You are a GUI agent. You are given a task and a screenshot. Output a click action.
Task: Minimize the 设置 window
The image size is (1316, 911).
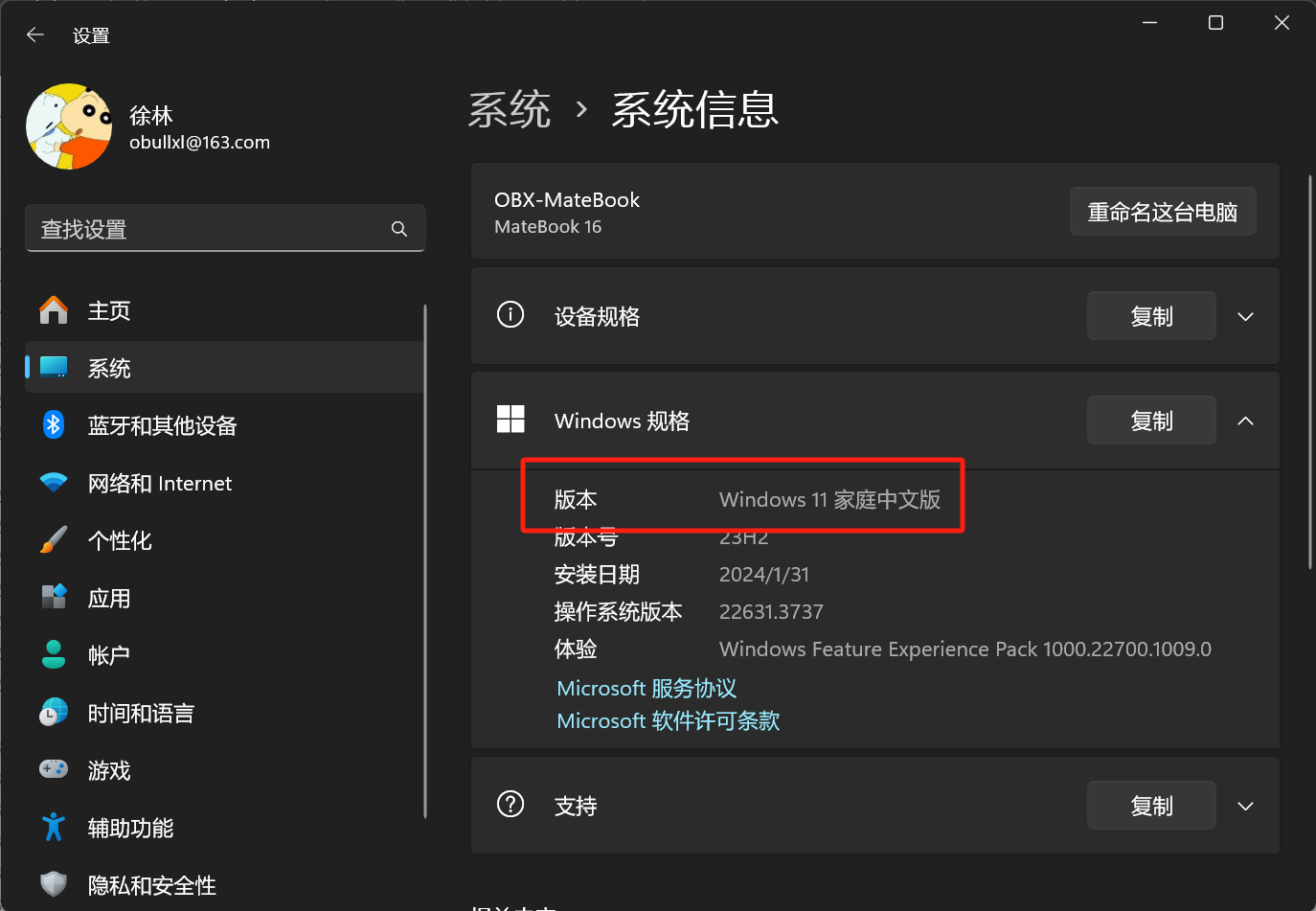(x=1149, y=22)
